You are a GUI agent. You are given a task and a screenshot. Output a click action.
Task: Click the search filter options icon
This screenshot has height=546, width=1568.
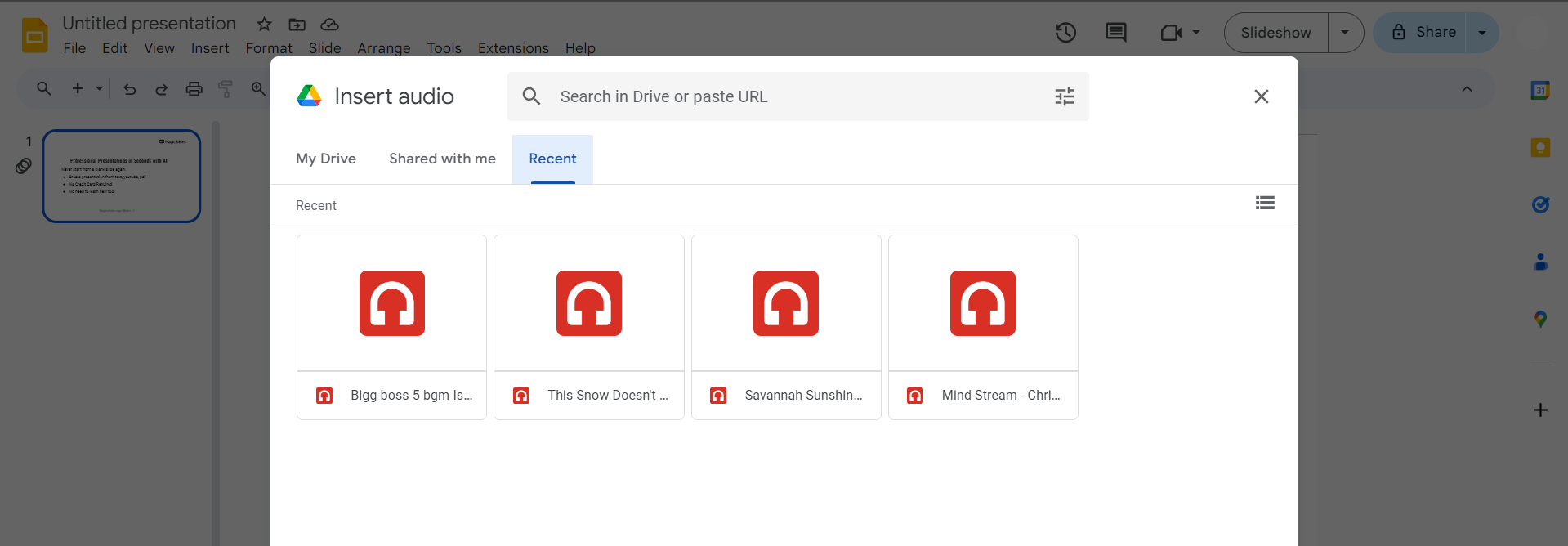[1064, 96]
